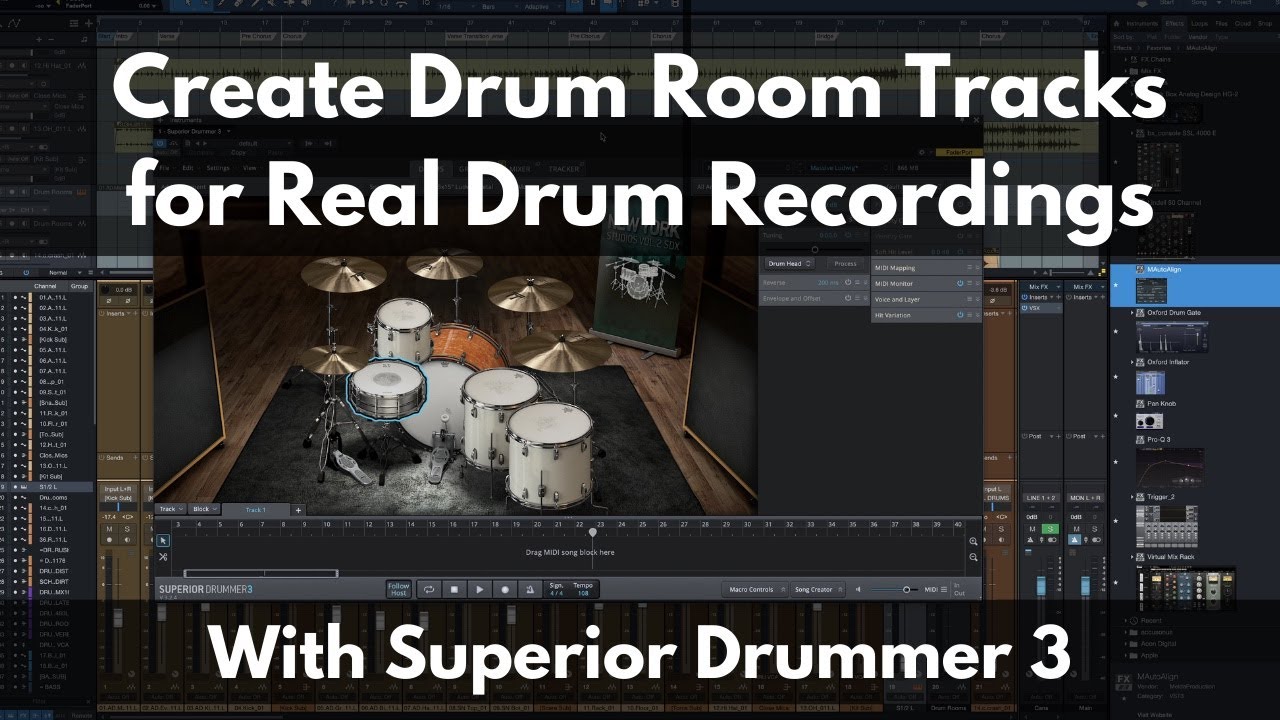Image resolution: width=1280 pixels, height=720 pixels.
Task: Toggle MIDI Monitor power switch
Action: click(959, 284)
